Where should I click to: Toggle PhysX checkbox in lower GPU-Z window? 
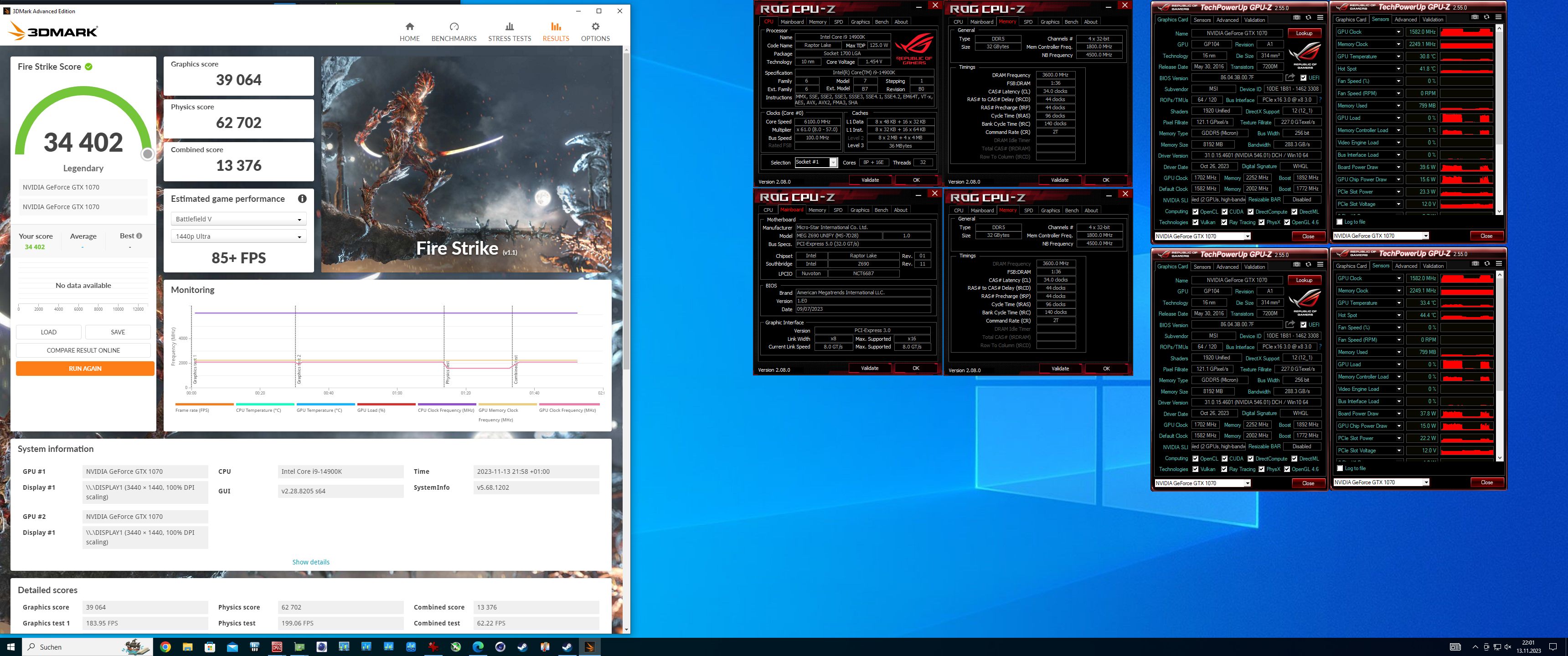pos(1261,469)
